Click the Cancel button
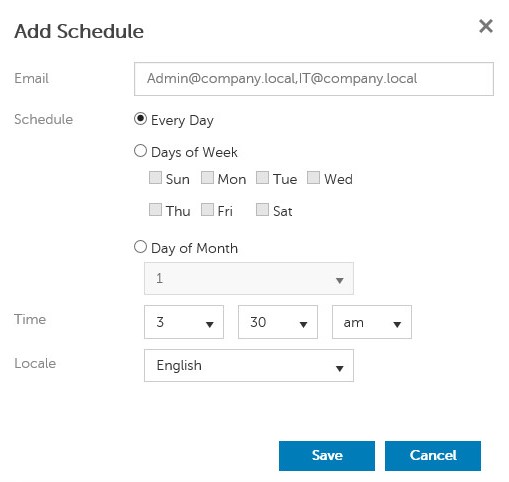 433,456
